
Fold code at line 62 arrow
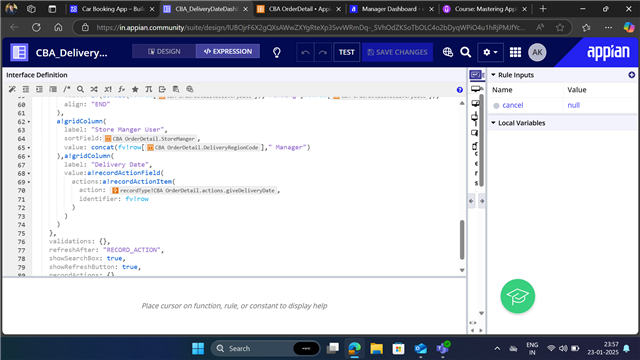tap(29, 122)
